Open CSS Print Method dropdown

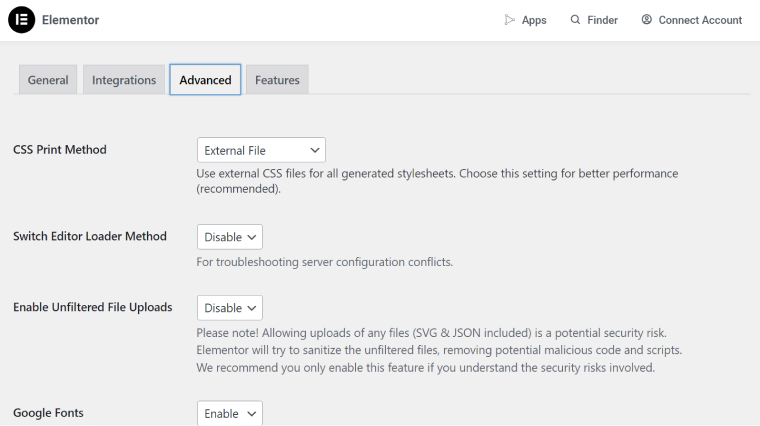(x=261, y=150)
